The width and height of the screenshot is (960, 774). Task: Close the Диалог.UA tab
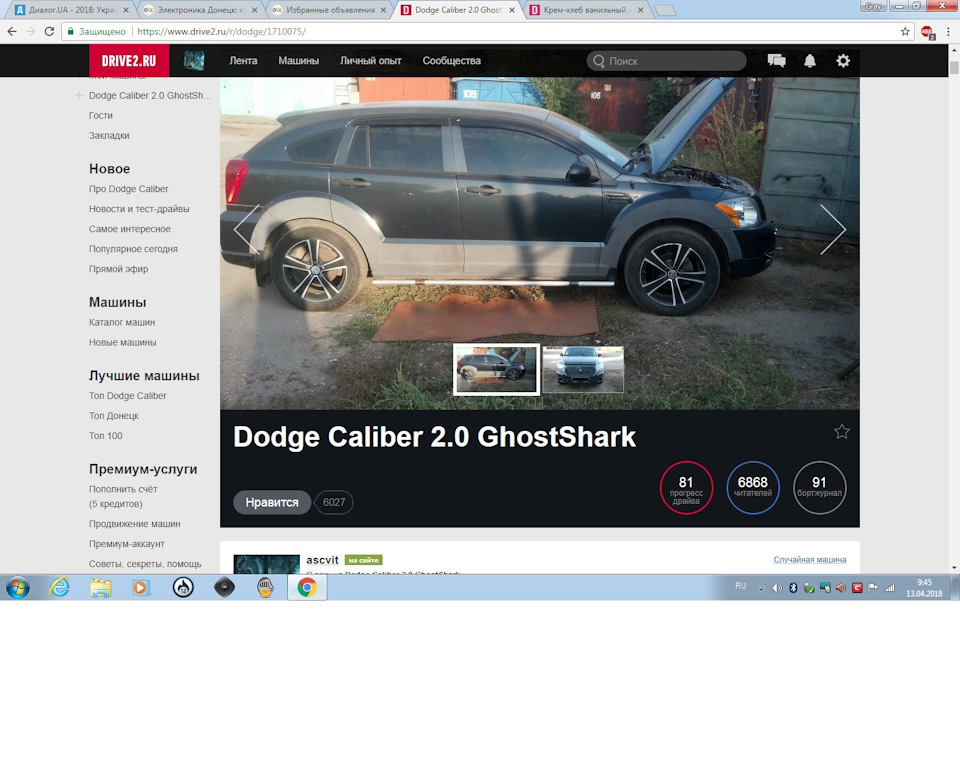pyautogui.click(x=126, y=10)
